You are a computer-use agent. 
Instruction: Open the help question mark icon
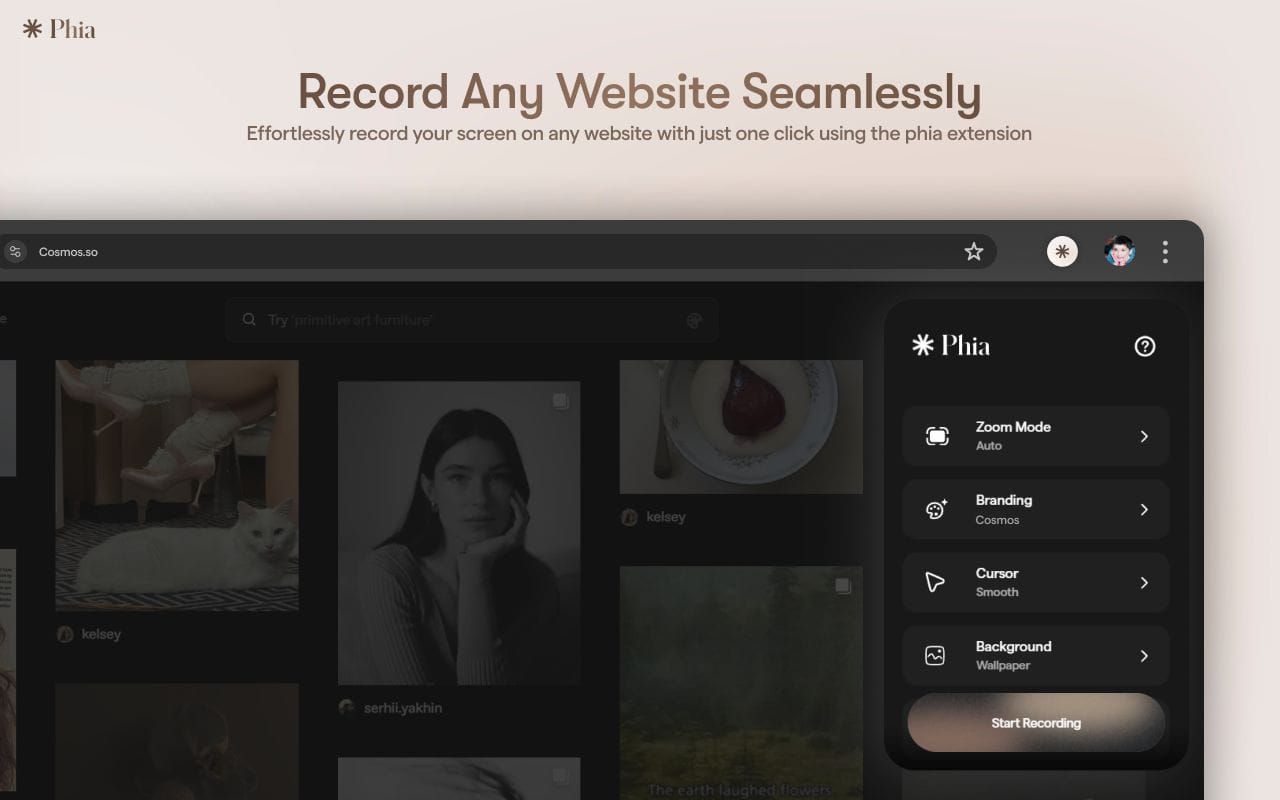pyautogui.click(x=1145, y=346)
